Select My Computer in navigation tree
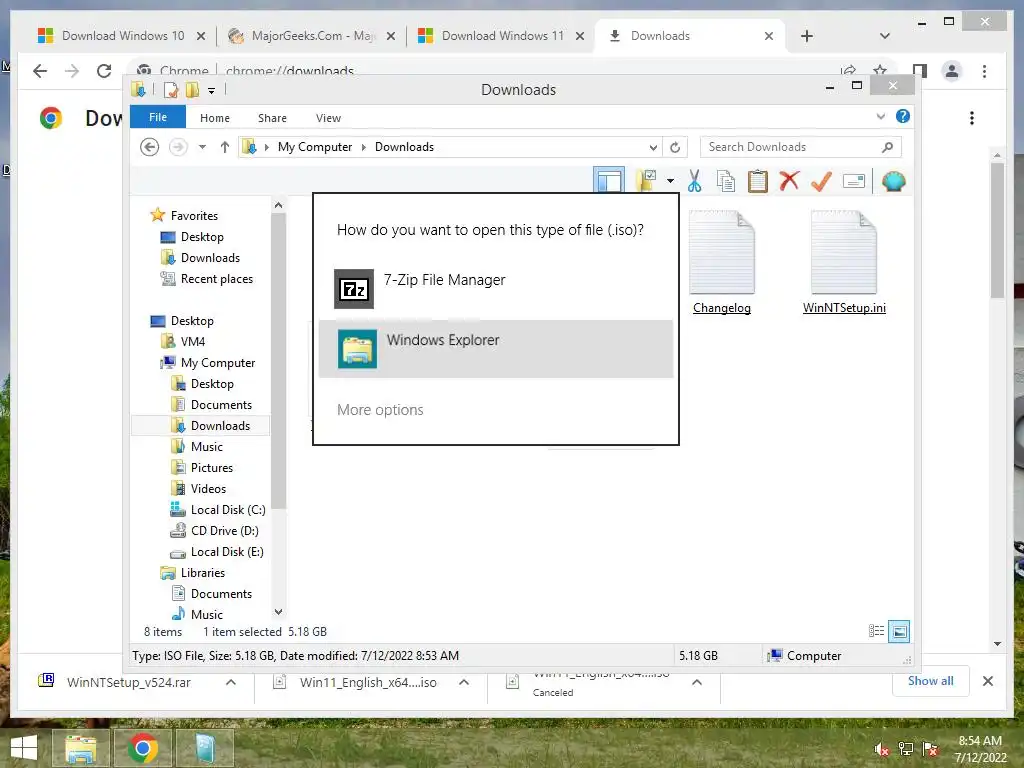This screenshot has height=768, width=1024. [x=217, y=362]
